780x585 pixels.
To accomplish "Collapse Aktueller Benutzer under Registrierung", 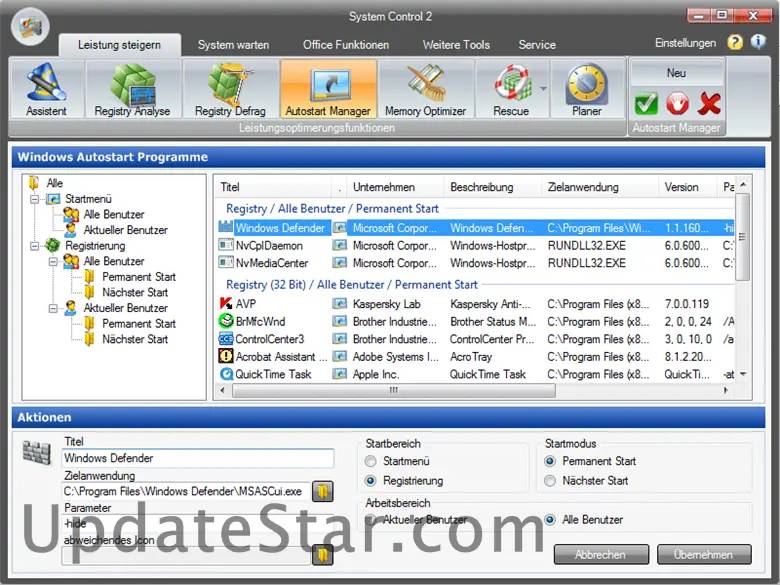I will tap(53, 308).
